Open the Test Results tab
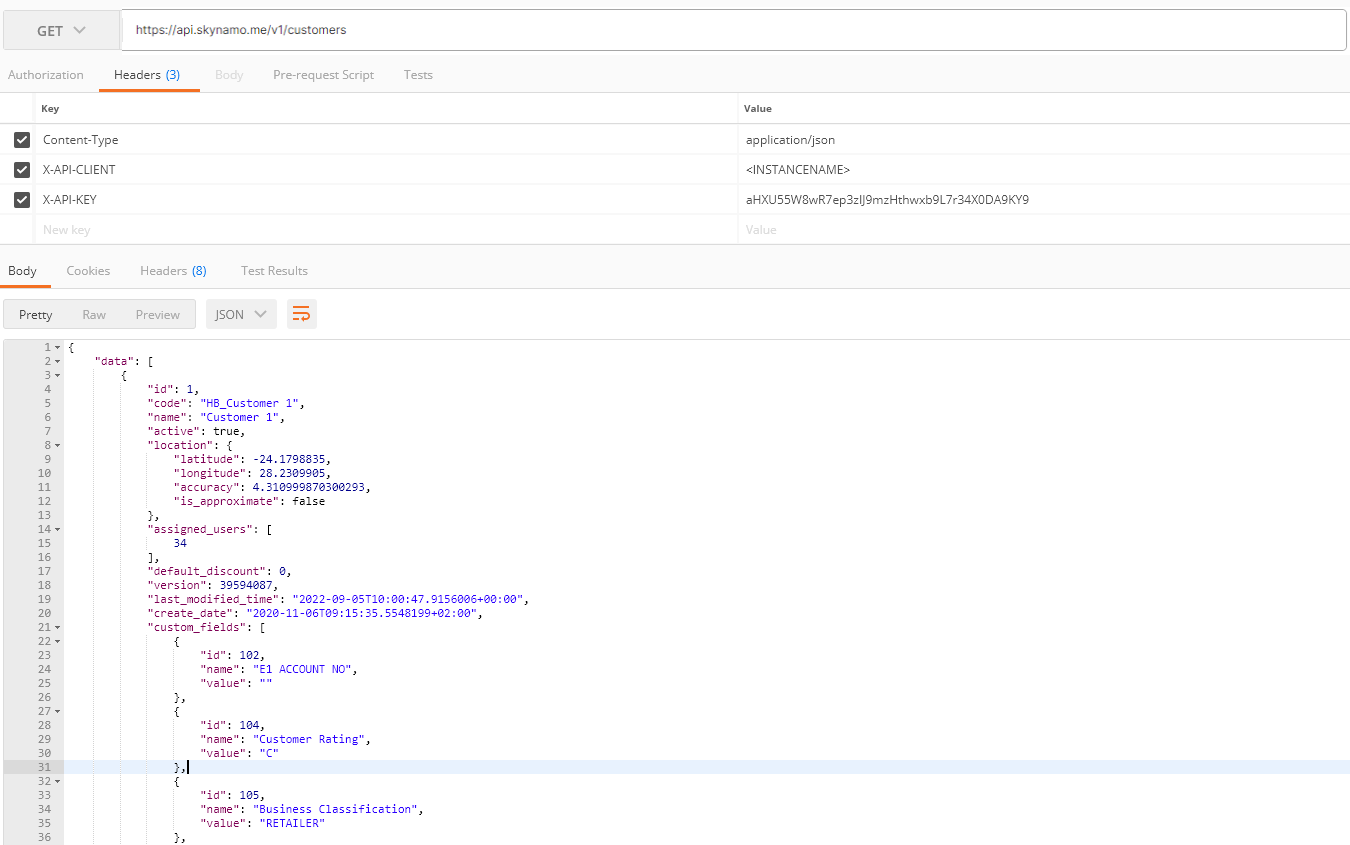The image size is (1350, 845). 274,271
